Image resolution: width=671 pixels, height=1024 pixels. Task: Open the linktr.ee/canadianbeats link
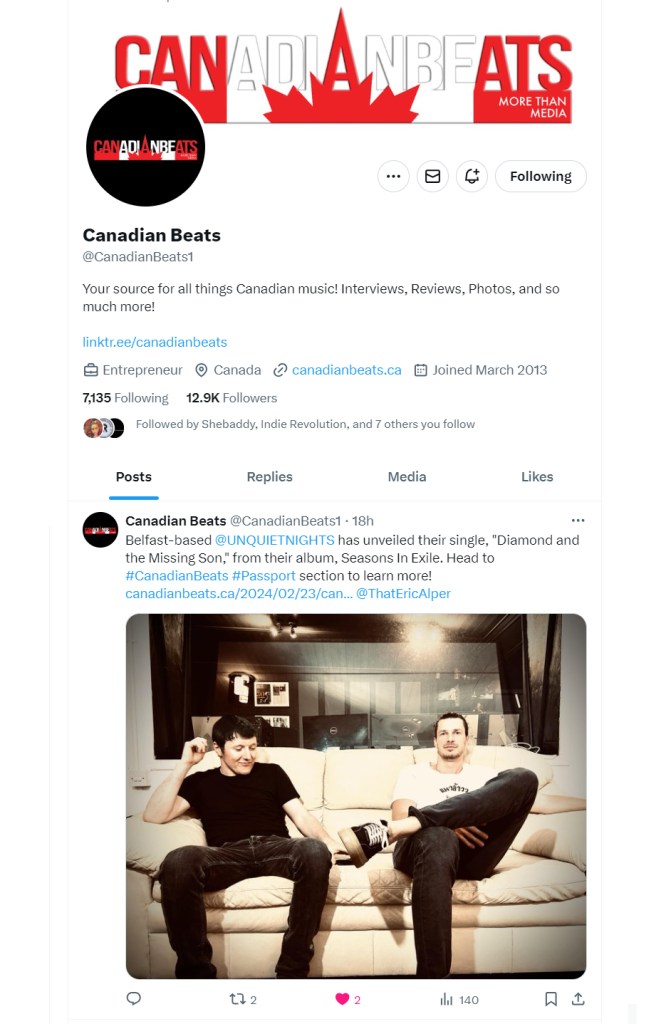[x=155, y=342]
